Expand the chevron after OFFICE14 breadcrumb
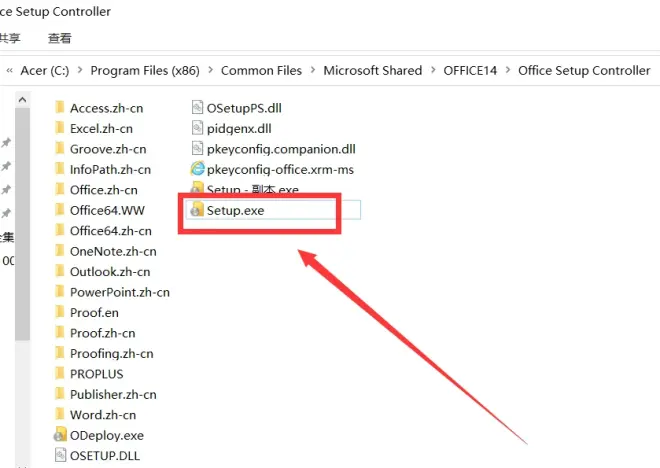Screen dimensions: 660x468 pyautogui.click(x=508, y=70)
